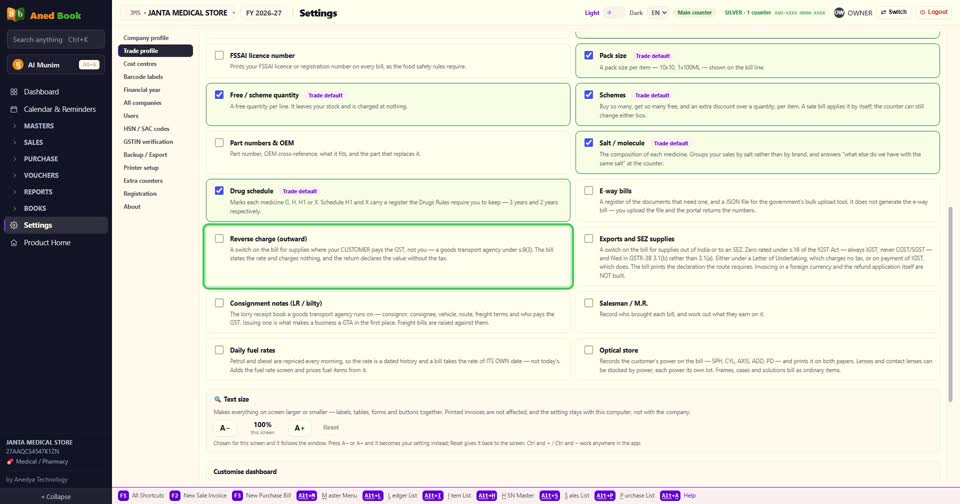Click the Calendar & Reminders icon
The width and height of the screenshot is (960, 504).
tap(13, 109)
